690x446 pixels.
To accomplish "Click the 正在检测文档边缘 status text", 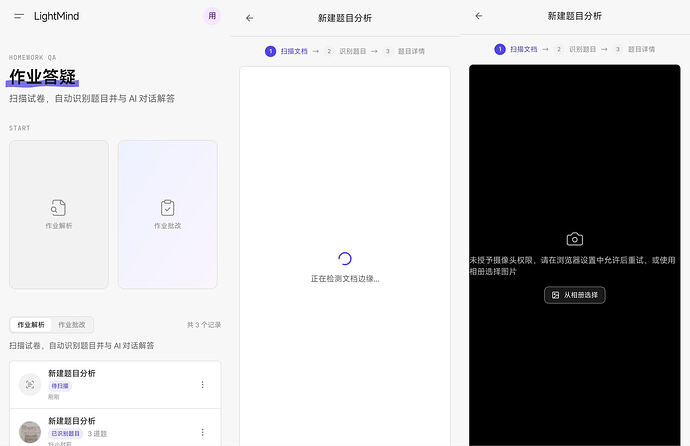I will pyautogui.click(x=345, y=279).
